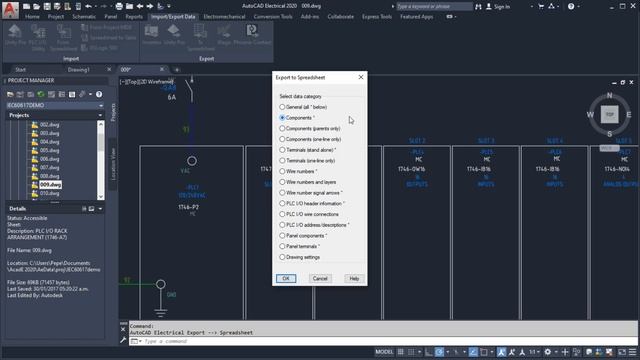Close the Export to Spreadsheet dialog

[x=361, y=77]
